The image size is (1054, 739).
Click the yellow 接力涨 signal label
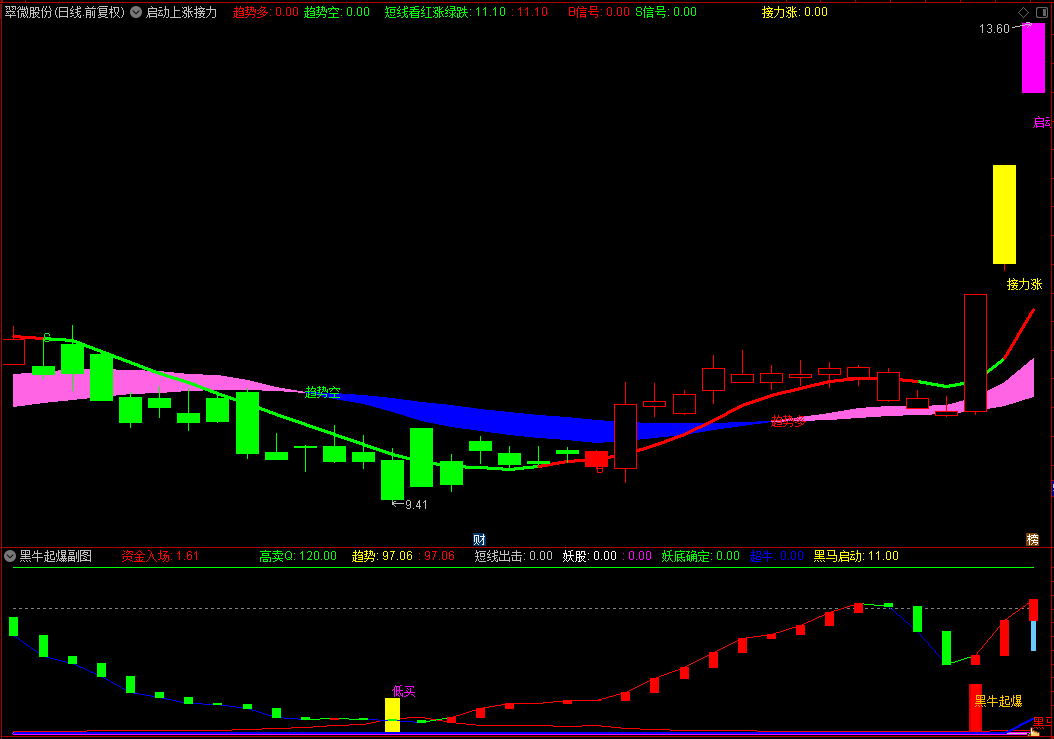pyautogui.click(x=1024, y=284)
